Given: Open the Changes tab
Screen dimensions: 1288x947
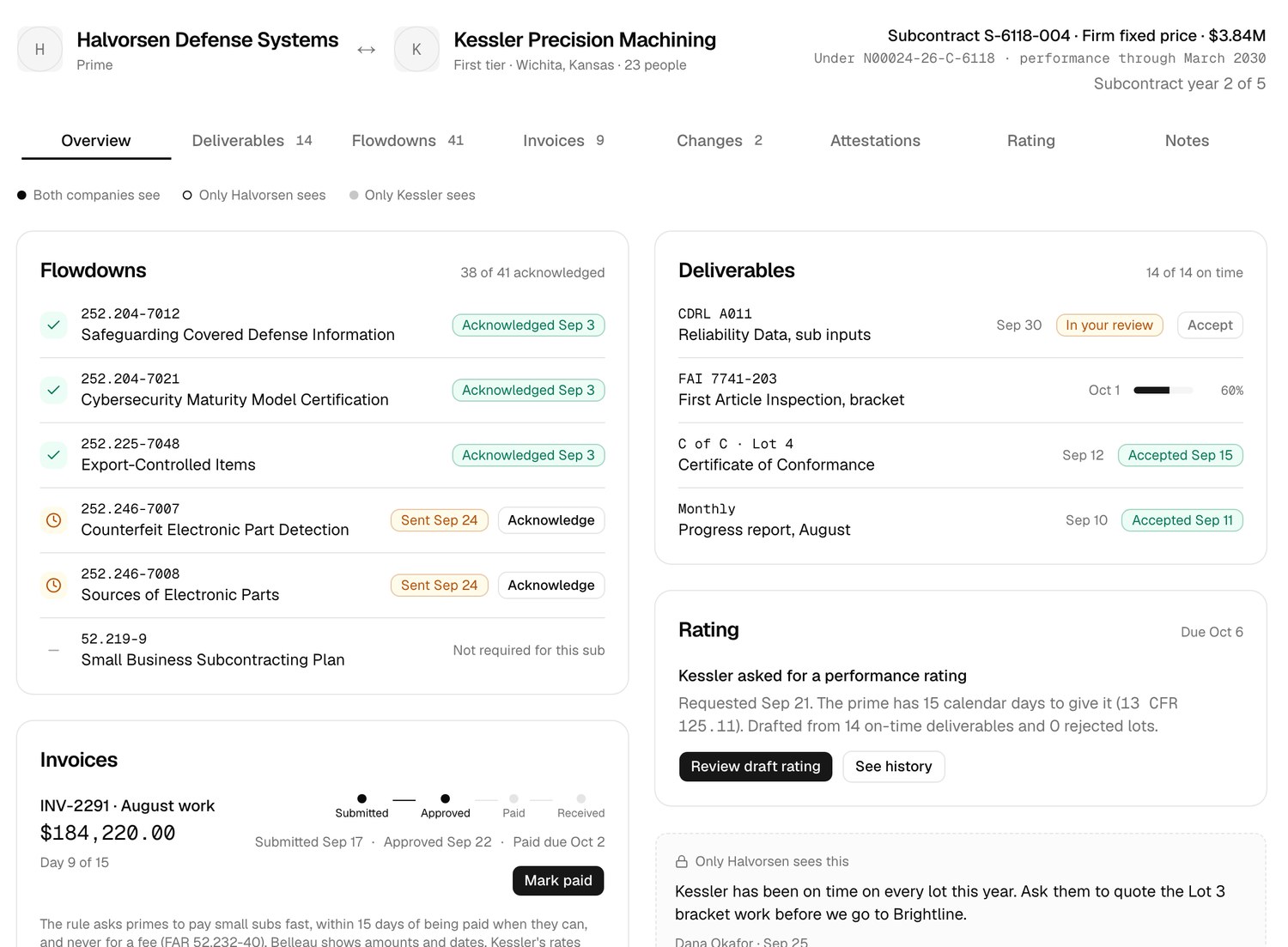Looking at the screenshot, I should tap(720, 141).
